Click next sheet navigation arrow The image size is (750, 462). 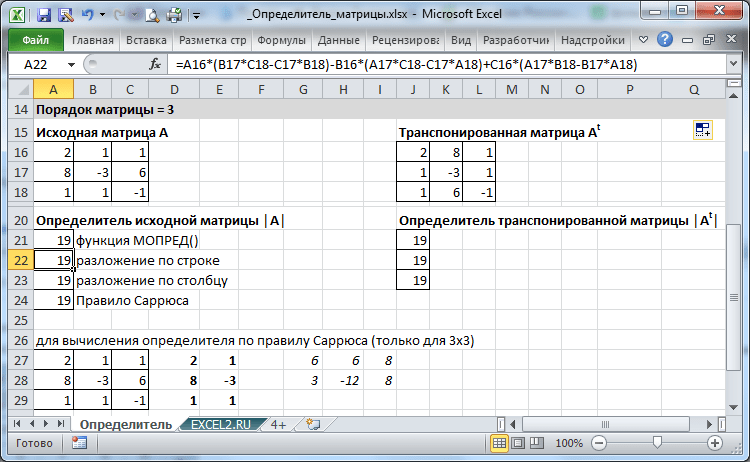[46, 424]
